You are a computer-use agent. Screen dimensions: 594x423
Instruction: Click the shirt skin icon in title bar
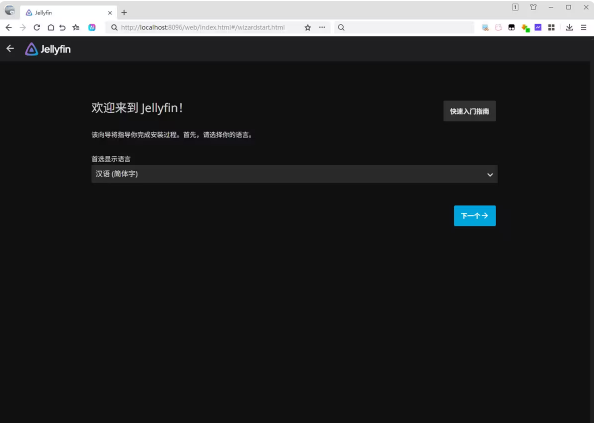pos(533,7)
